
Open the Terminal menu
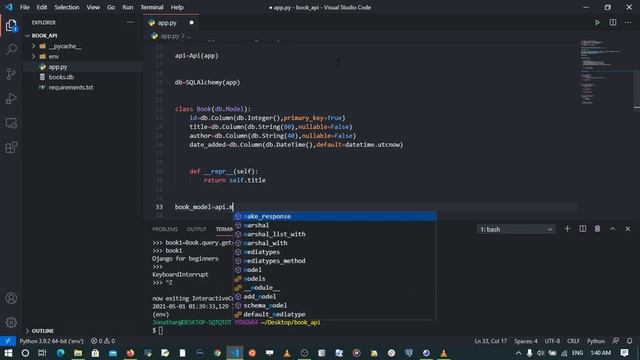point(152,7)
